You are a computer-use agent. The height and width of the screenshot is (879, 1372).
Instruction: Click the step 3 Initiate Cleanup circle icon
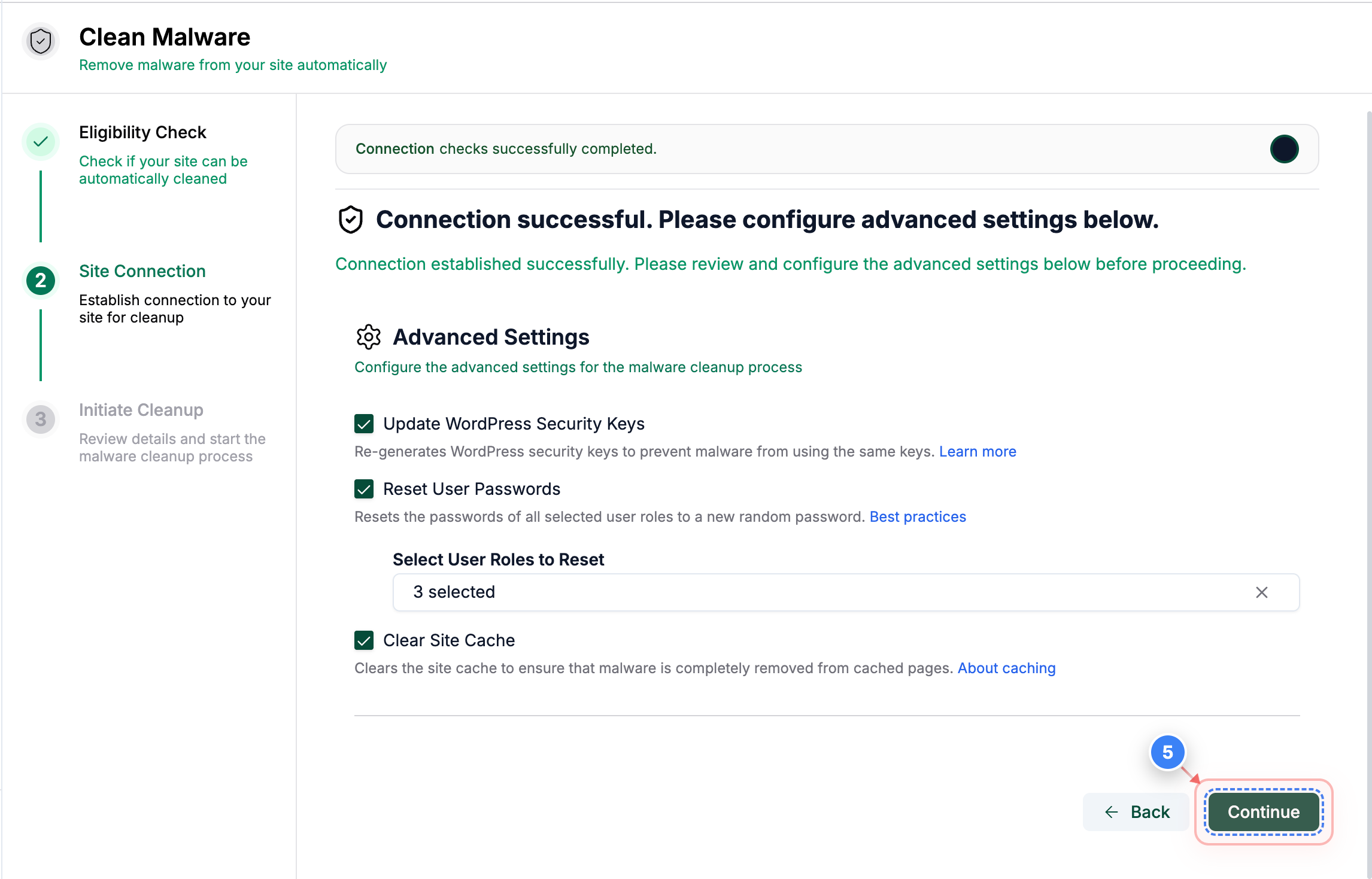click(40, 419)
